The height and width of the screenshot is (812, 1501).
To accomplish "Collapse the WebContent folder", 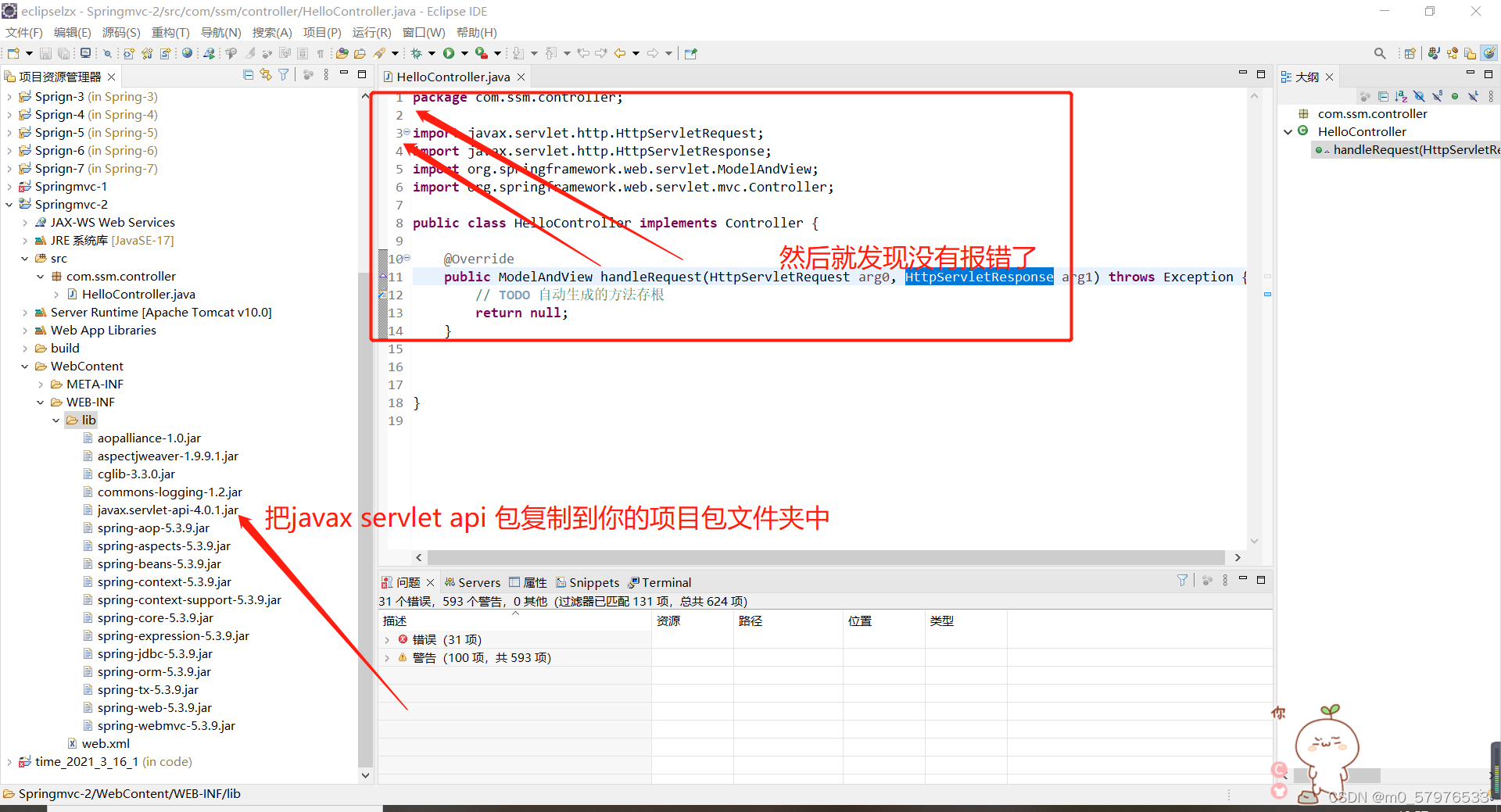I will pyautogui.click(x=25, y=367).
